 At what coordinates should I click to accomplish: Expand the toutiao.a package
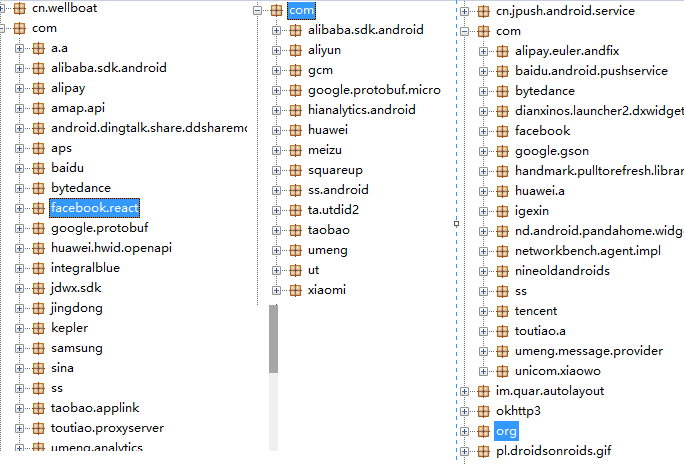click(483, 331)
